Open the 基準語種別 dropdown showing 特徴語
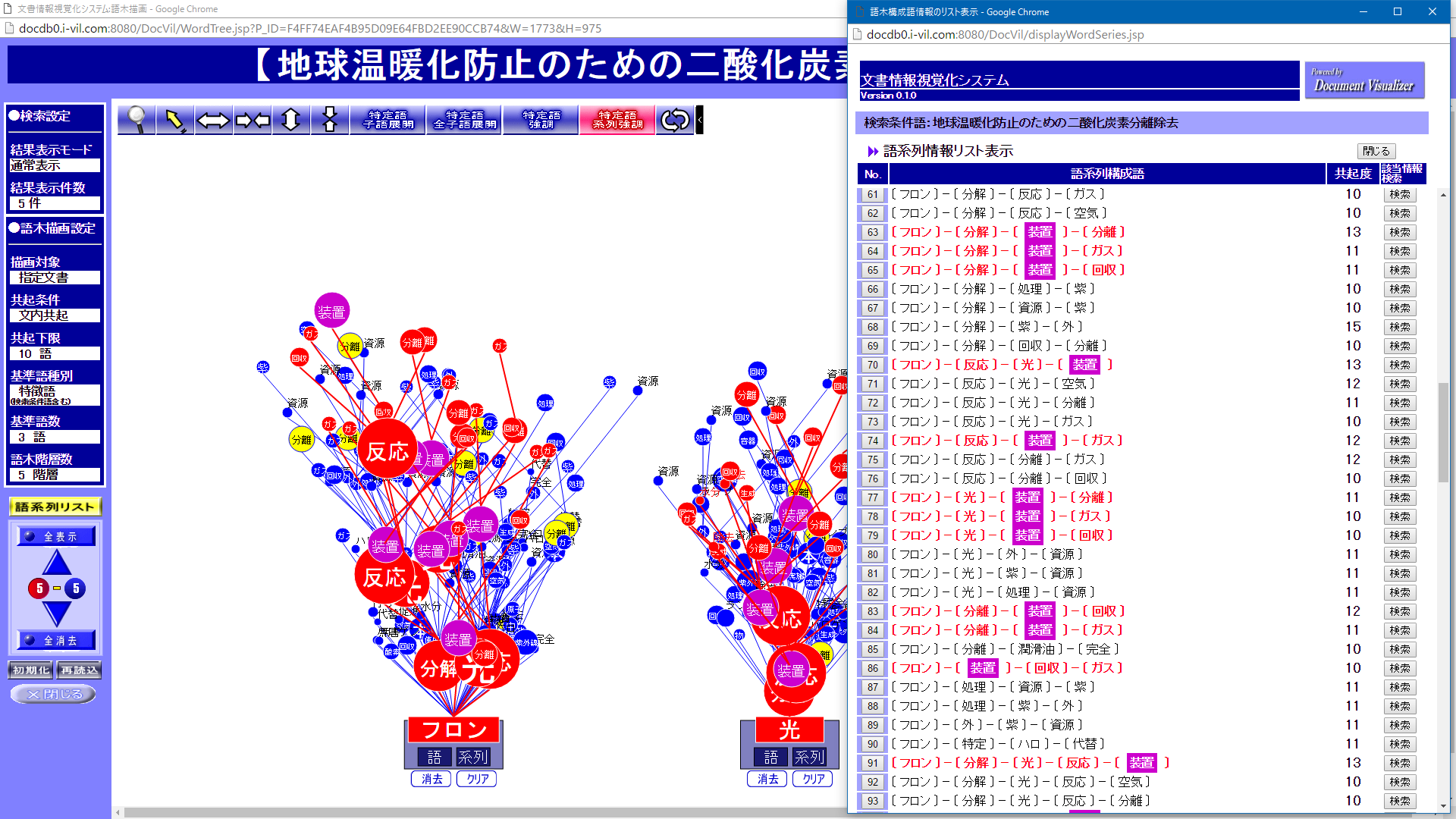Screen dimensions: 1456x819 (55, 394)
